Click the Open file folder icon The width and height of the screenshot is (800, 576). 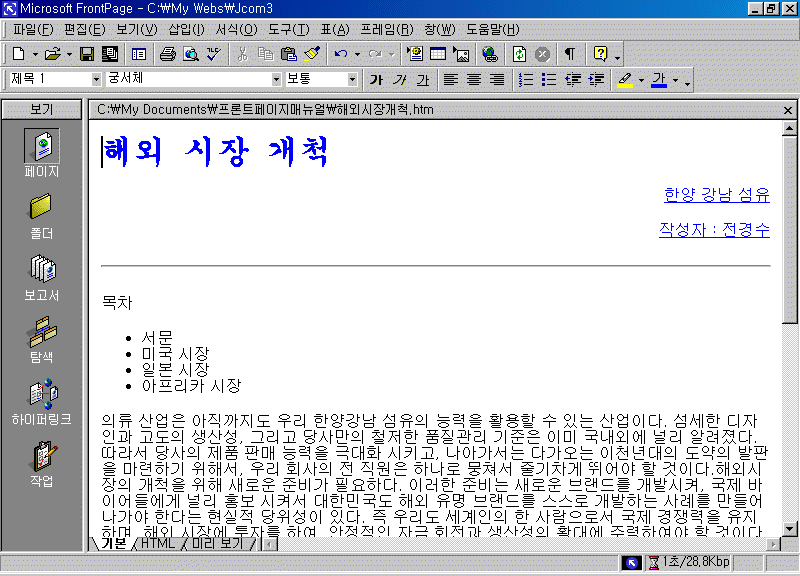pos(53,54)
